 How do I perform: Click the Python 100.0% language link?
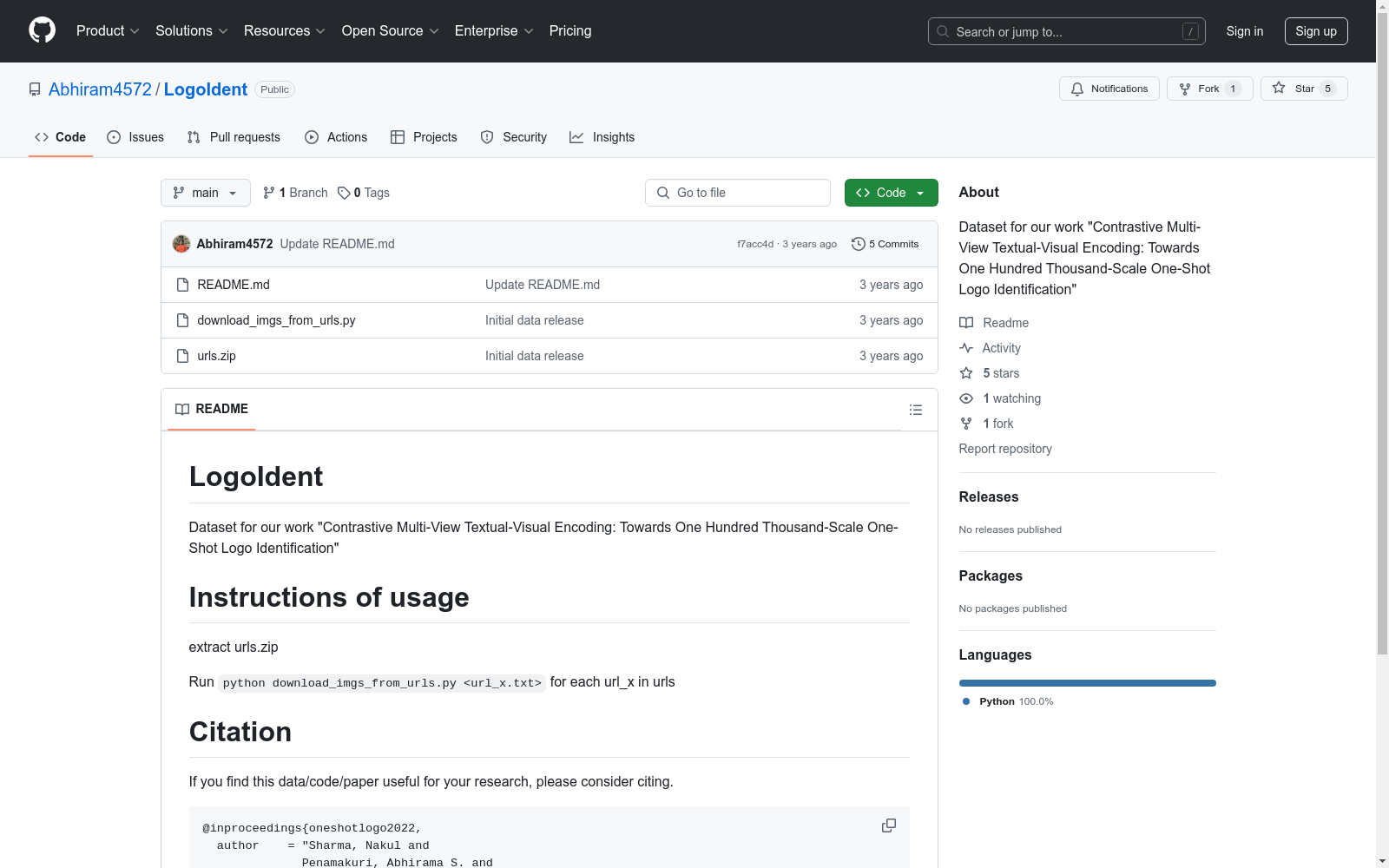pyautogui.click(x=1008, y=701)
